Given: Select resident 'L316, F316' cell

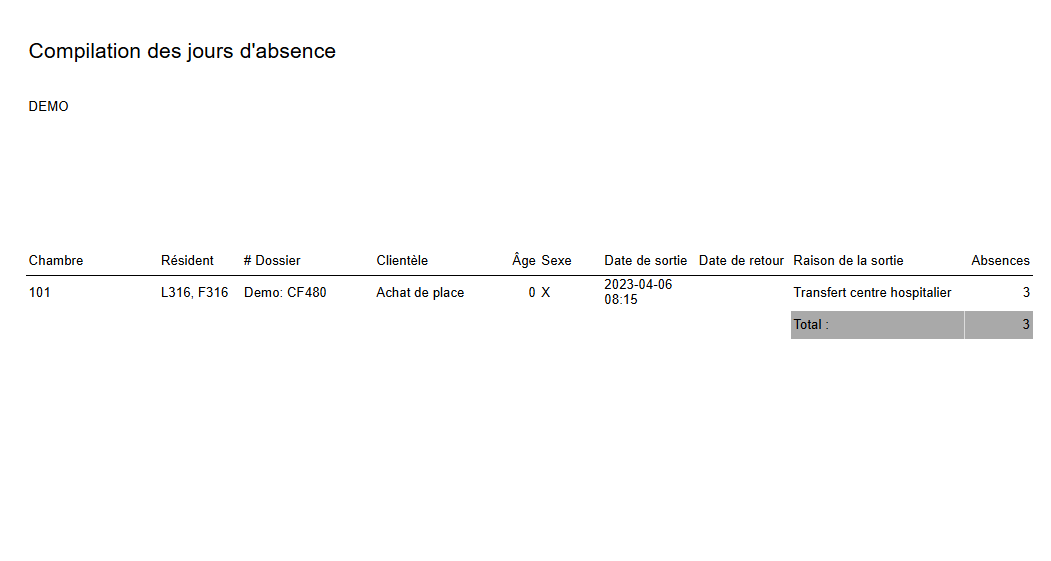Looking at the screenshot, I should (x=194, y=293).
